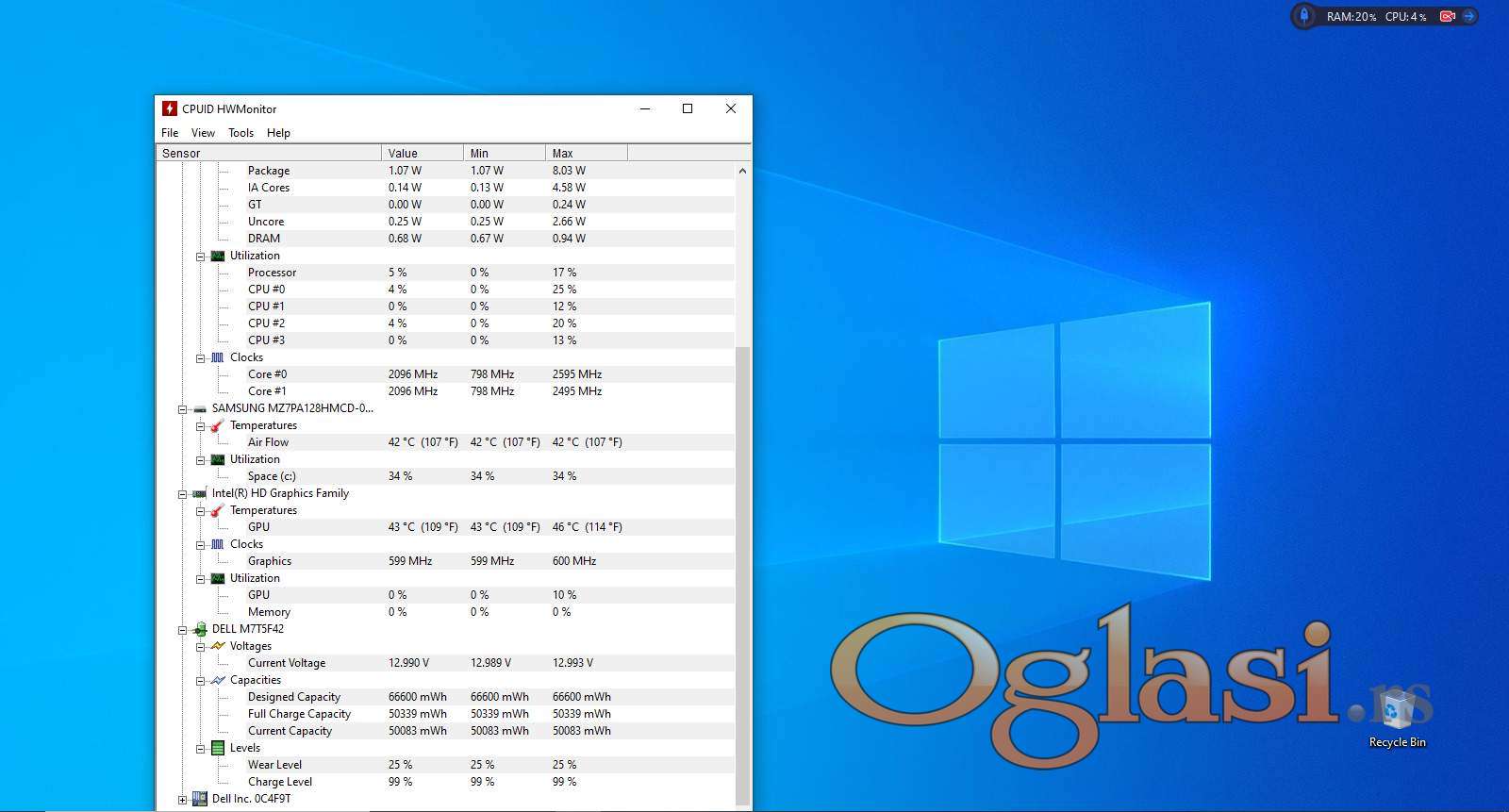Open the File menu
Screen dimensions: 1509x812
(x=170, y=133)
